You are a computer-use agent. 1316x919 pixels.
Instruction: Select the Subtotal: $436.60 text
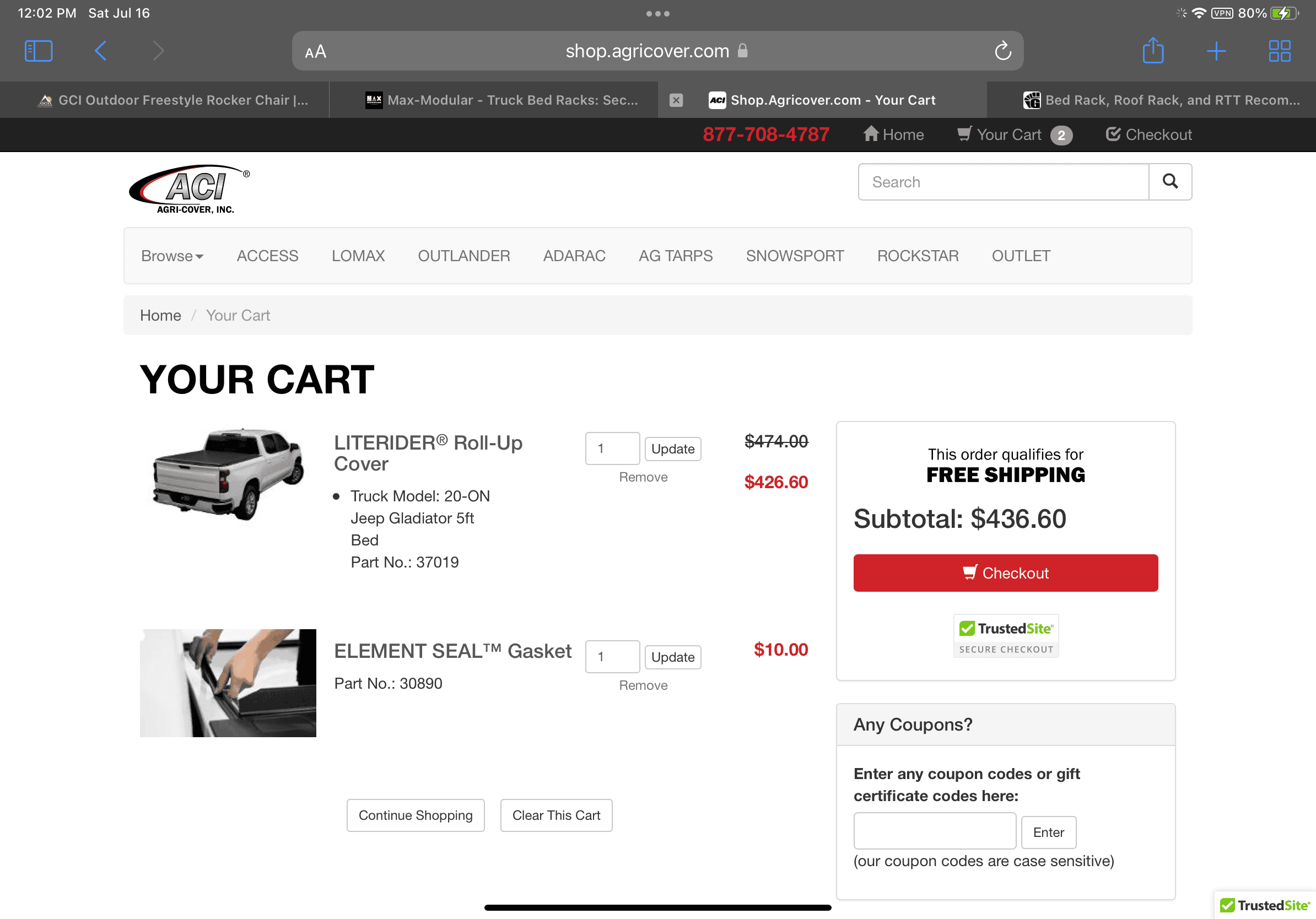(959, 519)
